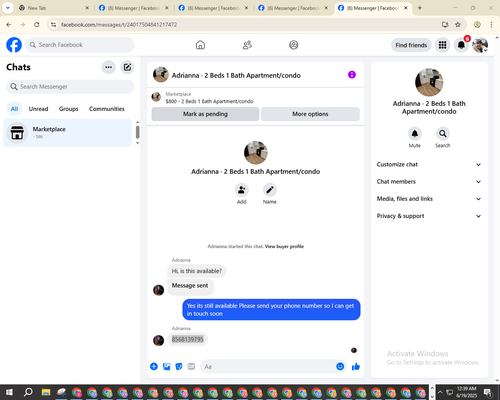The image size is (500, 400).
Task: Open new browser tab with plus
Action: (420, 8)
